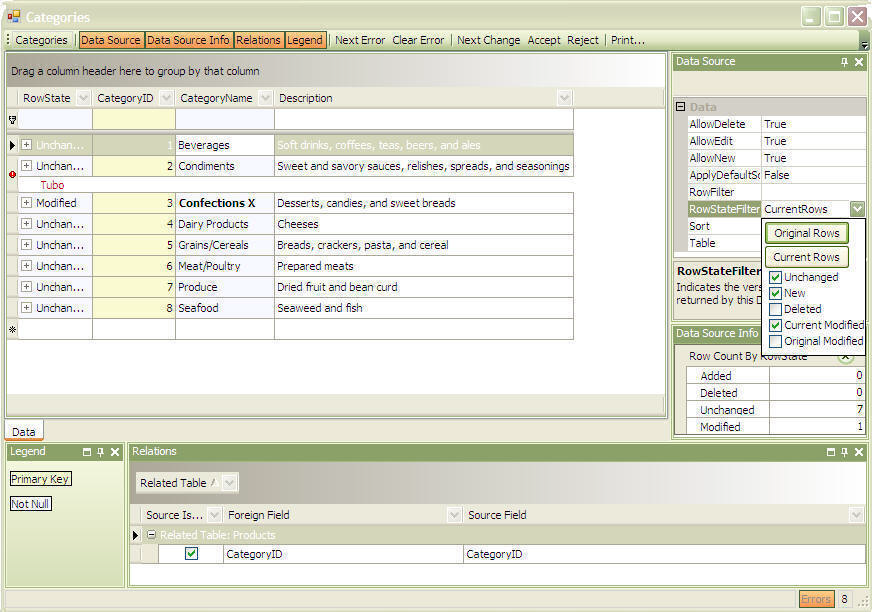The image size is (872, 612).
Task: Expand the Beverages row
Action: (27, 145)
